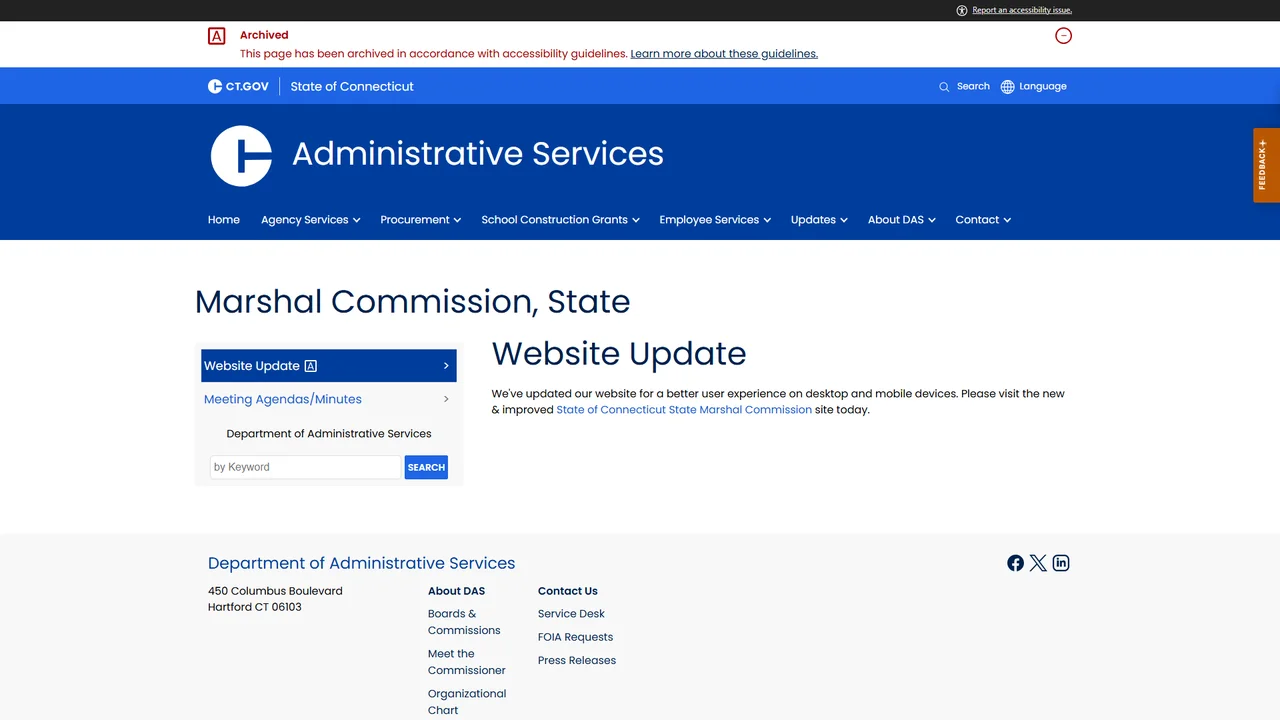1280x720 pixels.
Task: Click the CT.GOV logo
Action: [238, 86]
